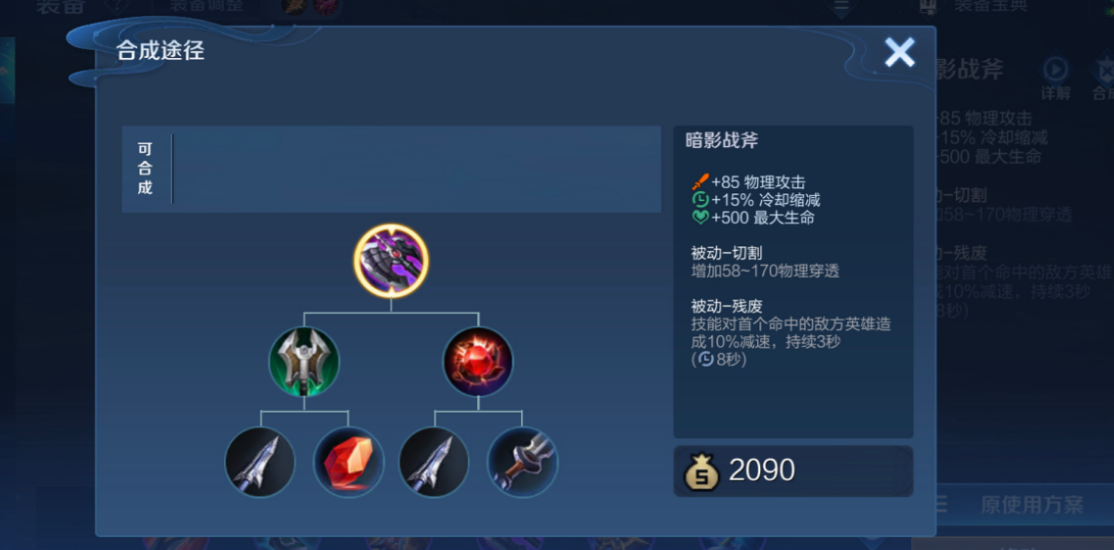This screenshot has height=550, width=1114.
Task: Click the cooldown clock icon beside 8秒
Action: point(706,359)
